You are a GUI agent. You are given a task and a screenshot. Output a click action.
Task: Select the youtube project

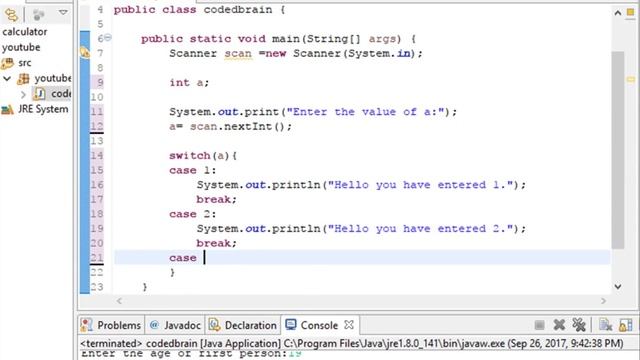21,47
